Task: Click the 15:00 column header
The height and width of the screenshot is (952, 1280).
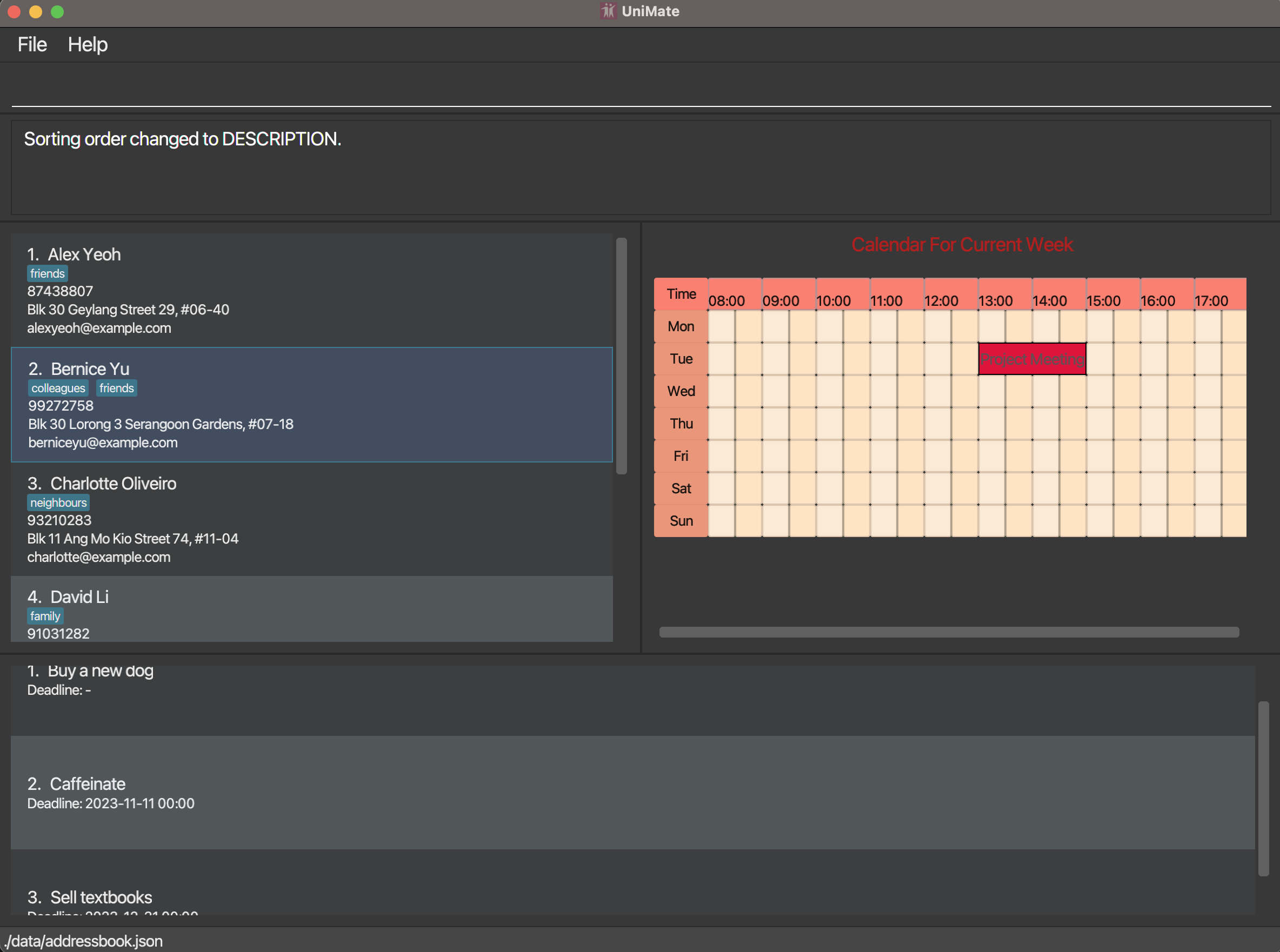Action: point(1114,294)
